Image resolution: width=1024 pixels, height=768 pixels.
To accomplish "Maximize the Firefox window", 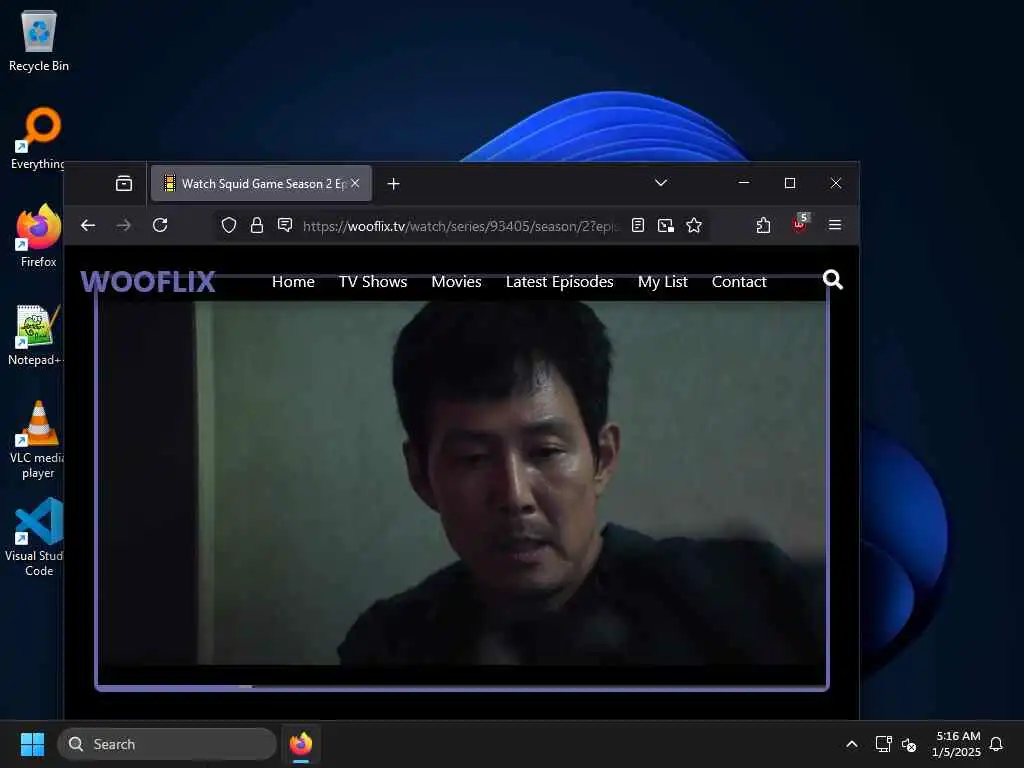I will pyautogui.click(x=790, y=183).
